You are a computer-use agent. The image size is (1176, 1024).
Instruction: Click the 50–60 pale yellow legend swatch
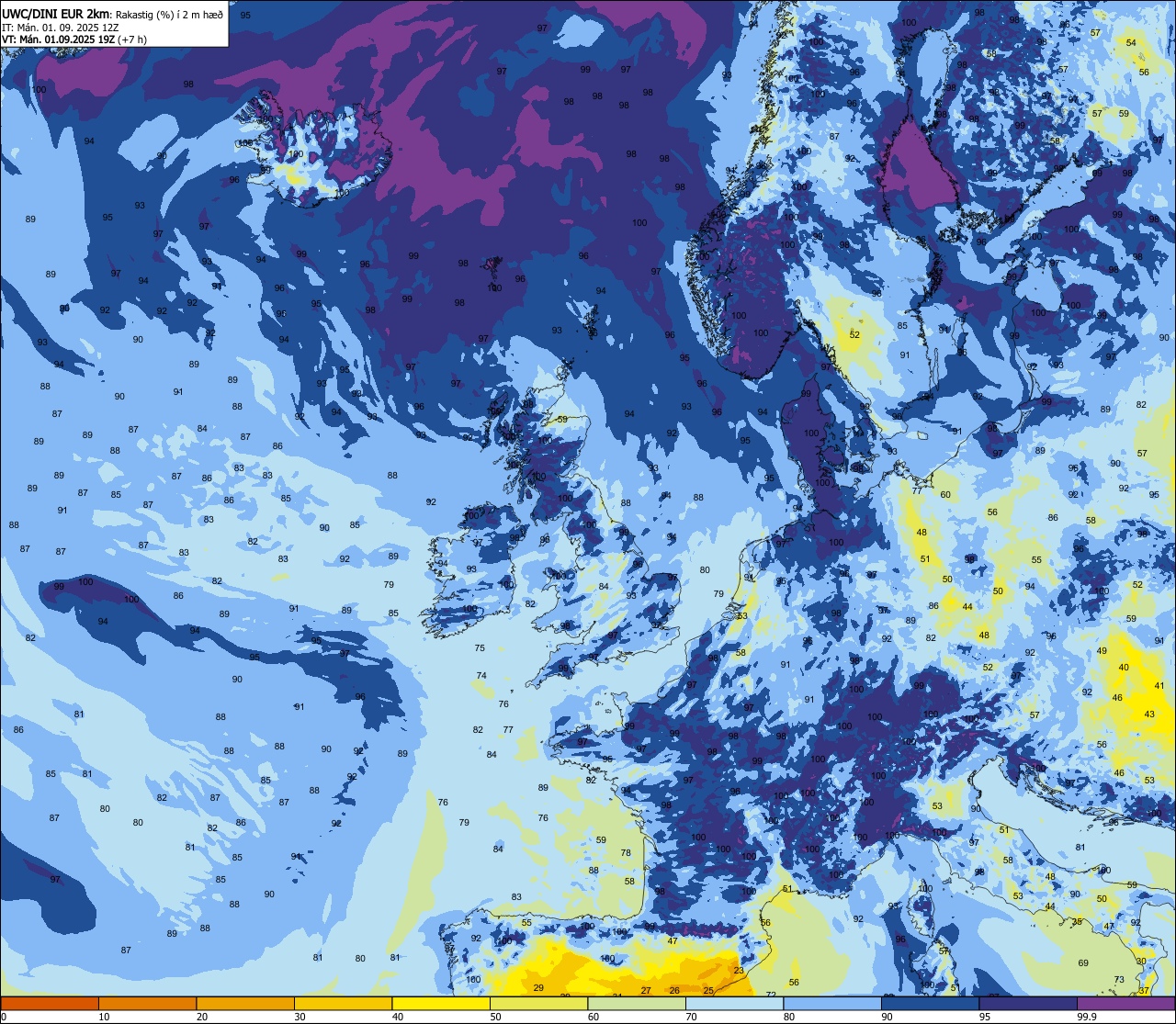(x=538, y=1003)
